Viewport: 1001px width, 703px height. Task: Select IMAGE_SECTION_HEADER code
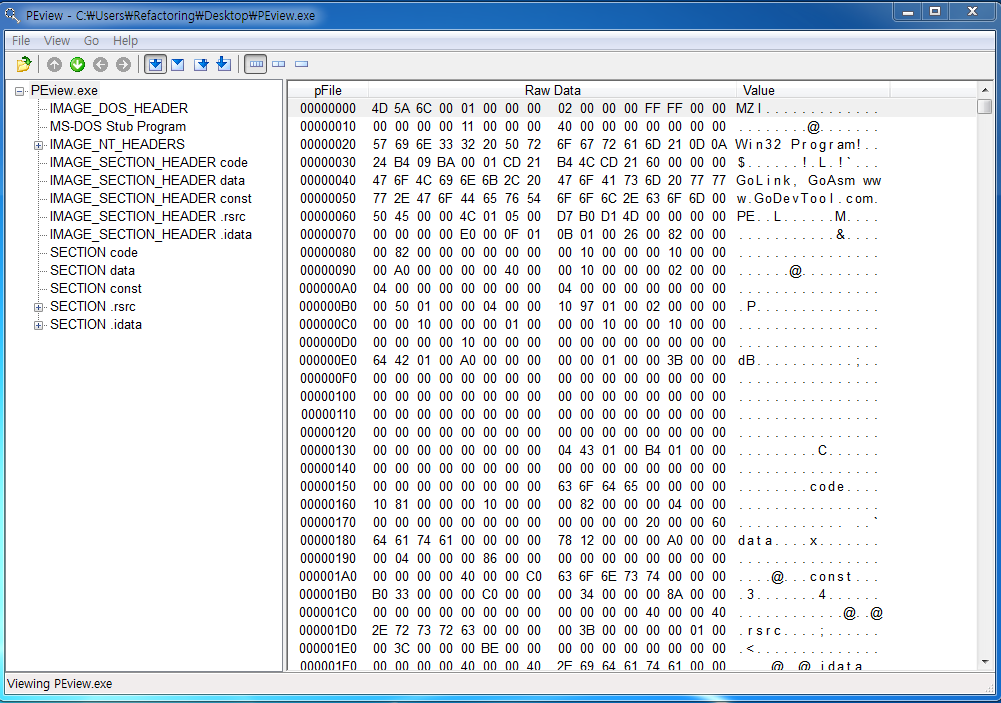click(x=149, y=162)
